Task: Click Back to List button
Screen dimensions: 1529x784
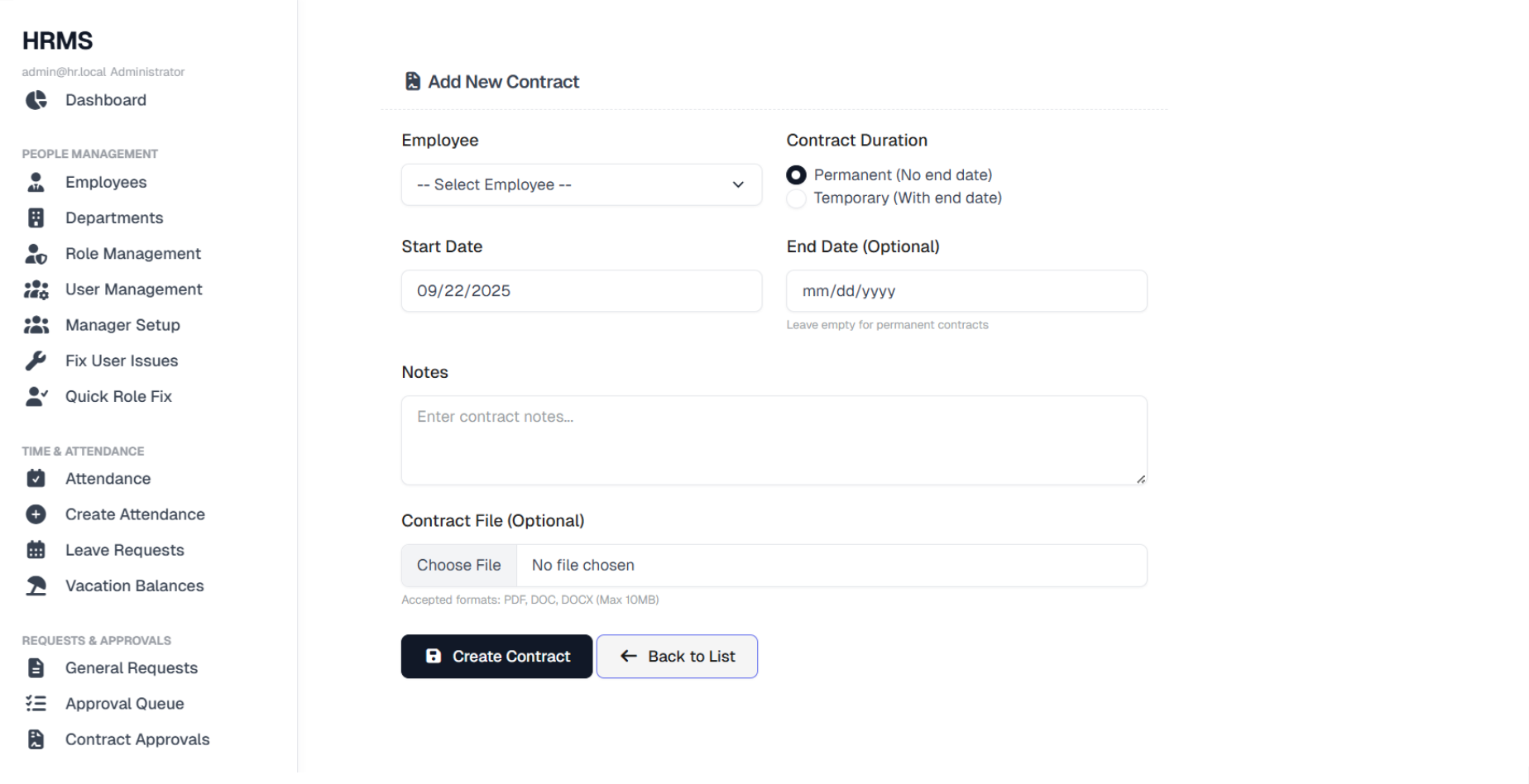Action: point(677,656)
